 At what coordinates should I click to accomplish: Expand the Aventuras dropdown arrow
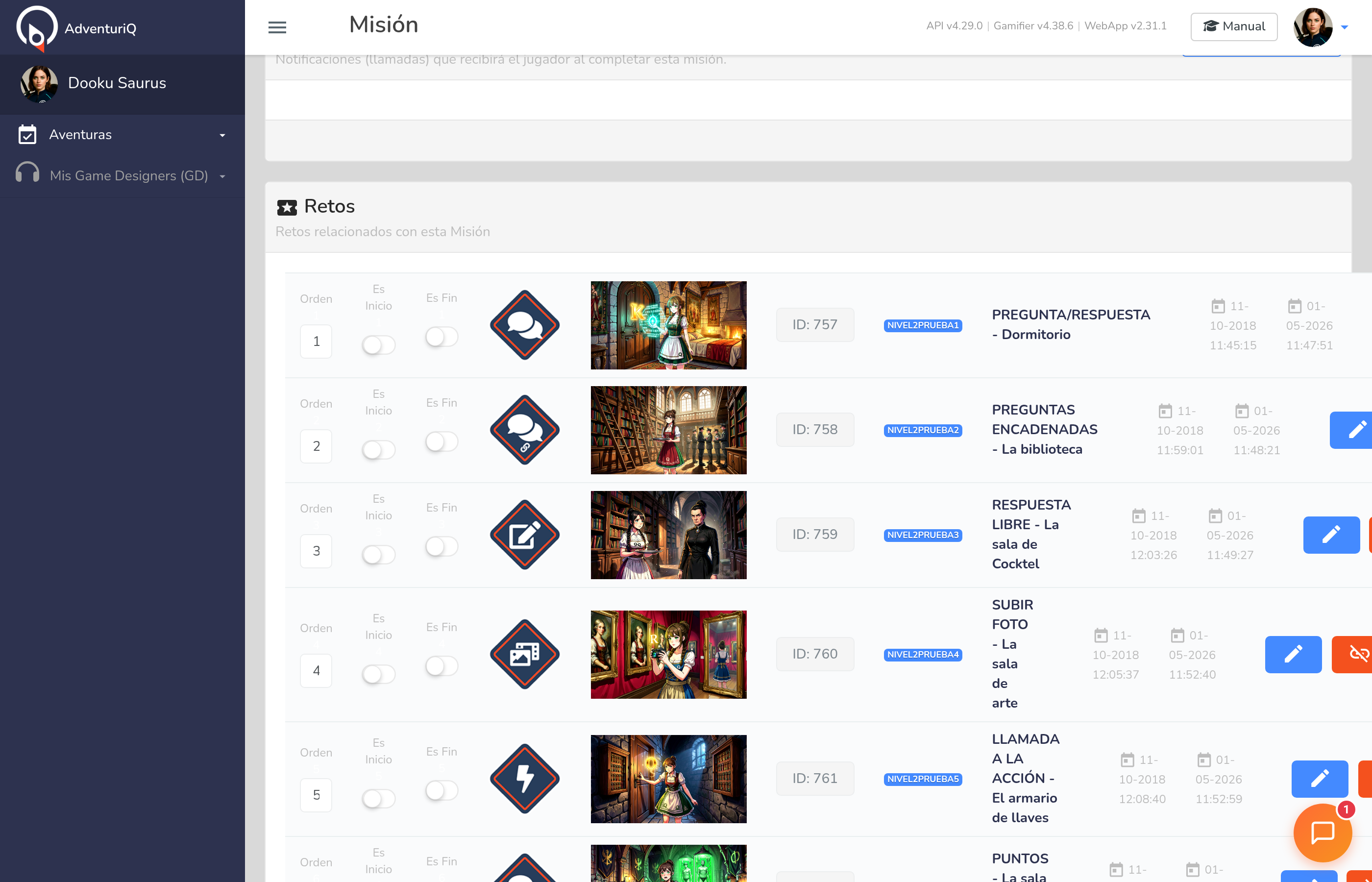click(222, 136)
